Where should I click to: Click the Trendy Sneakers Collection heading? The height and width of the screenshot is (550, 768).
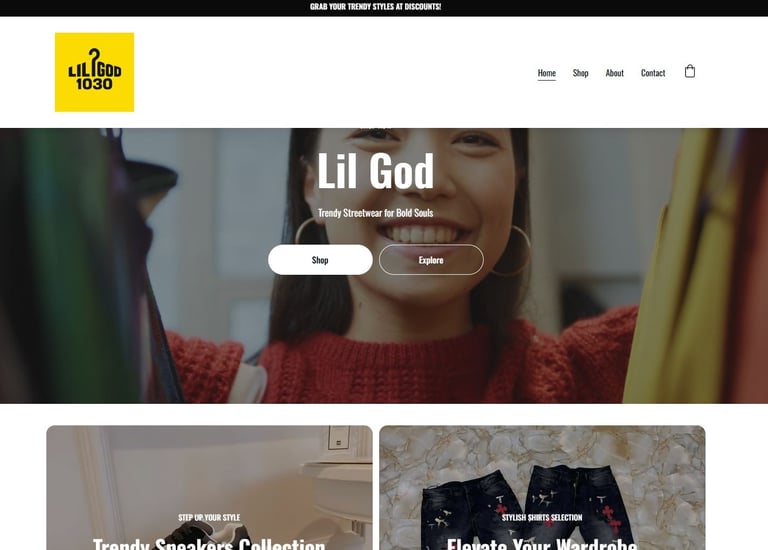click(x=209, y=544)
